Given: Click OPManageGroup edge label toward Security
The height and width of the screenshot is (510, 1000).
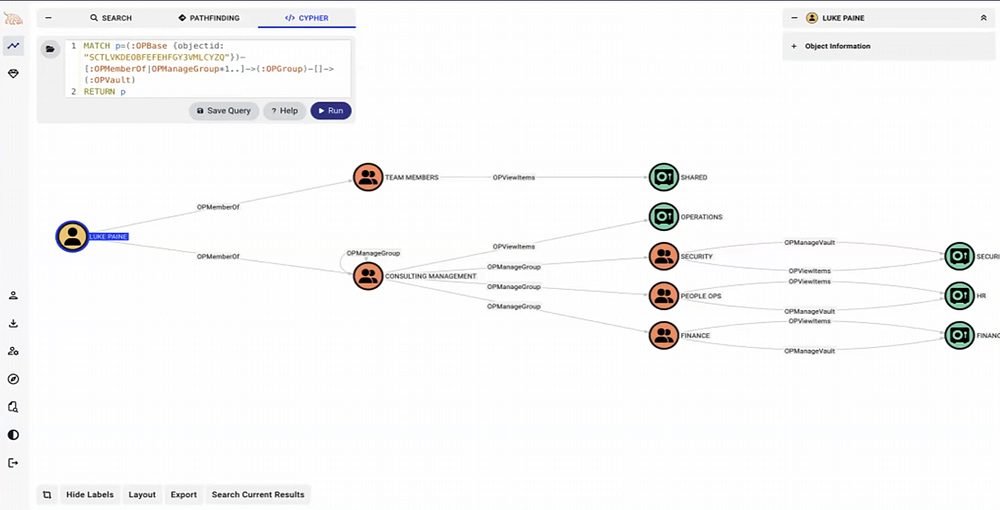Looking at the screenshot, I should pyautogui.click(x=513, y=266).
